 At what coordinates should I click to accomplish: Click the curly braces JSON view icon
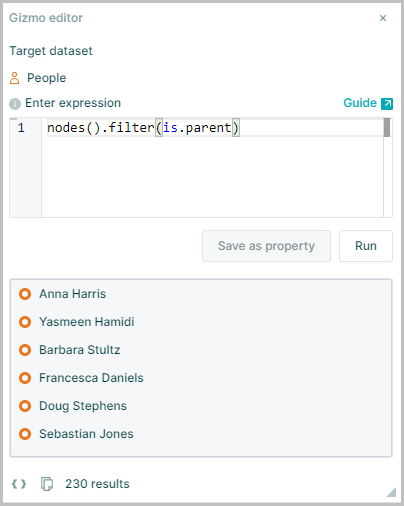coord(19,484)
